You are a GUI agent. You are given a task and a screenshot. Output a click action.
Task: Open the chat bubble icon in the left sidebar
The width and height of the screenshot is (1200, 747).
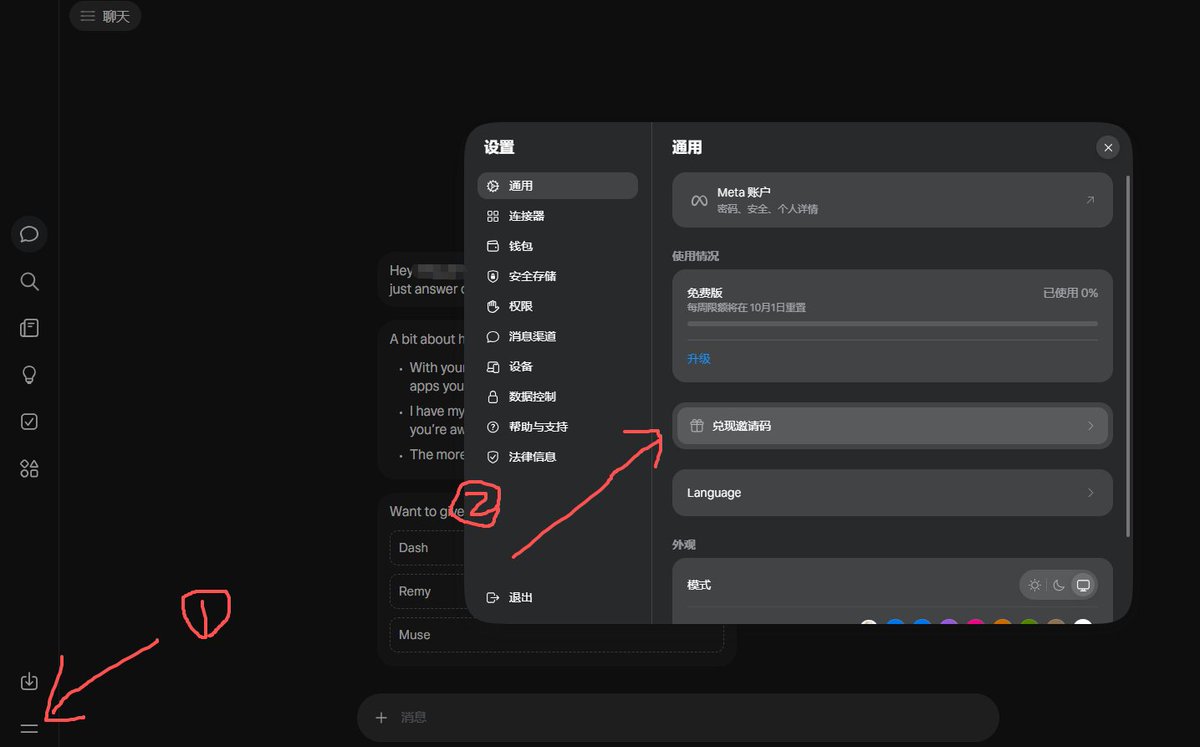pos(29,234)
